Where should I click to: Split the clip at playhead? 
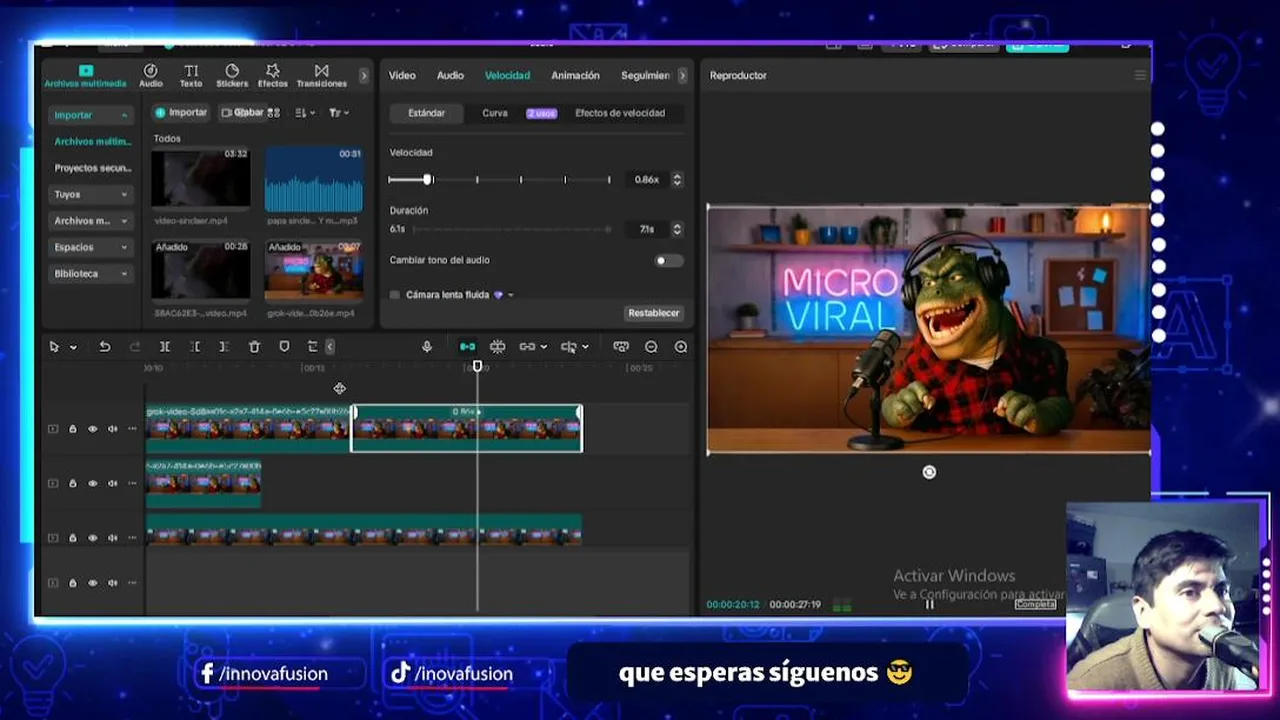[x=165, y=347]
